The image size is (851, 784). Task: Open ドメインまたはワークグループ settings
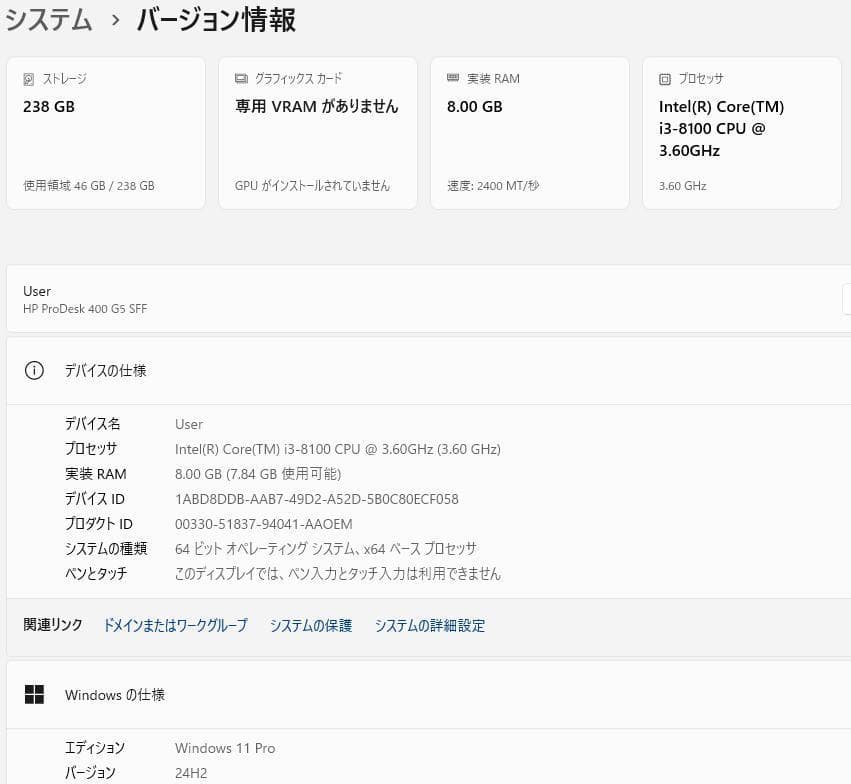point(176,625)
